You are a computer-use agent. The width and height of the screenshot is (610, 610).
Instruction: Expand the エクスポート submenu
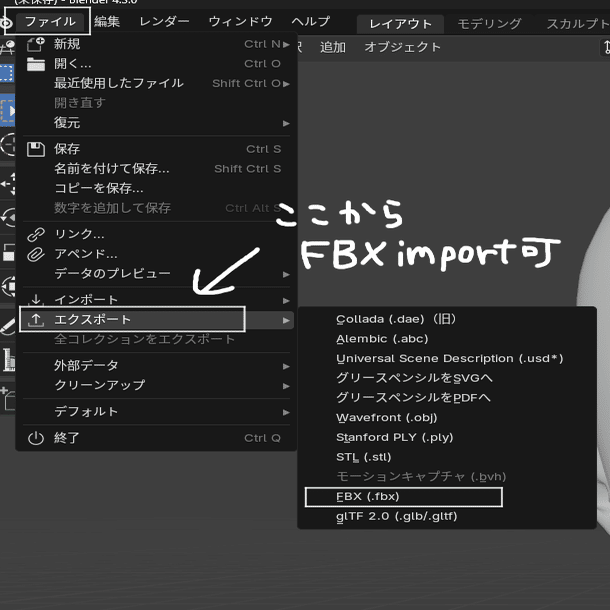(156, 320)
